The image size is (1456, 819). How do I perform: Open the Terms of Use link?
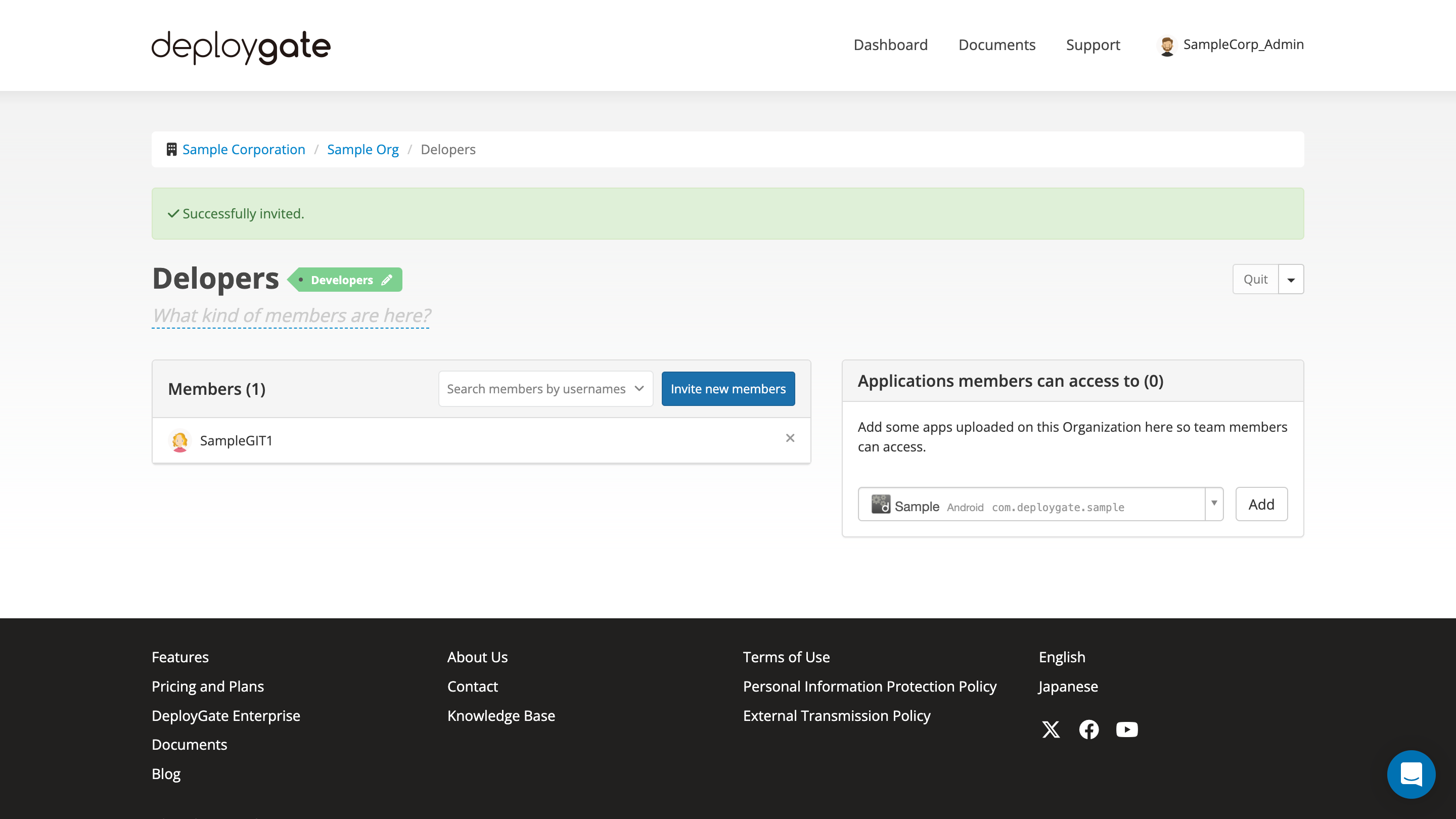click(x=786, y=657)
